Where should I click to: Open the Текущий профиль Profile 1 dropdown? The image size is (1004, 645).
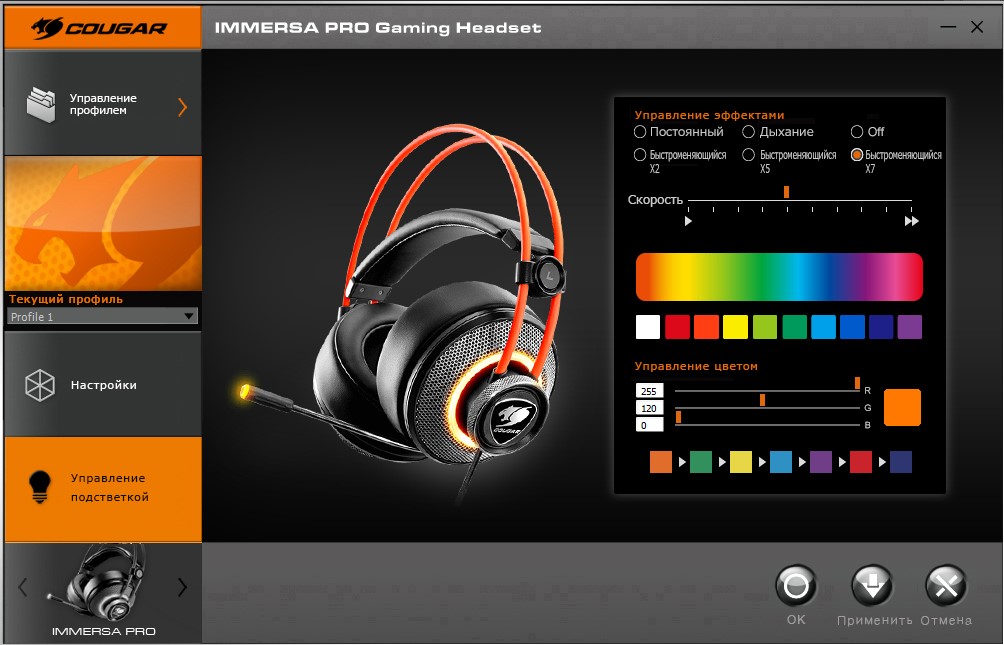102,316
